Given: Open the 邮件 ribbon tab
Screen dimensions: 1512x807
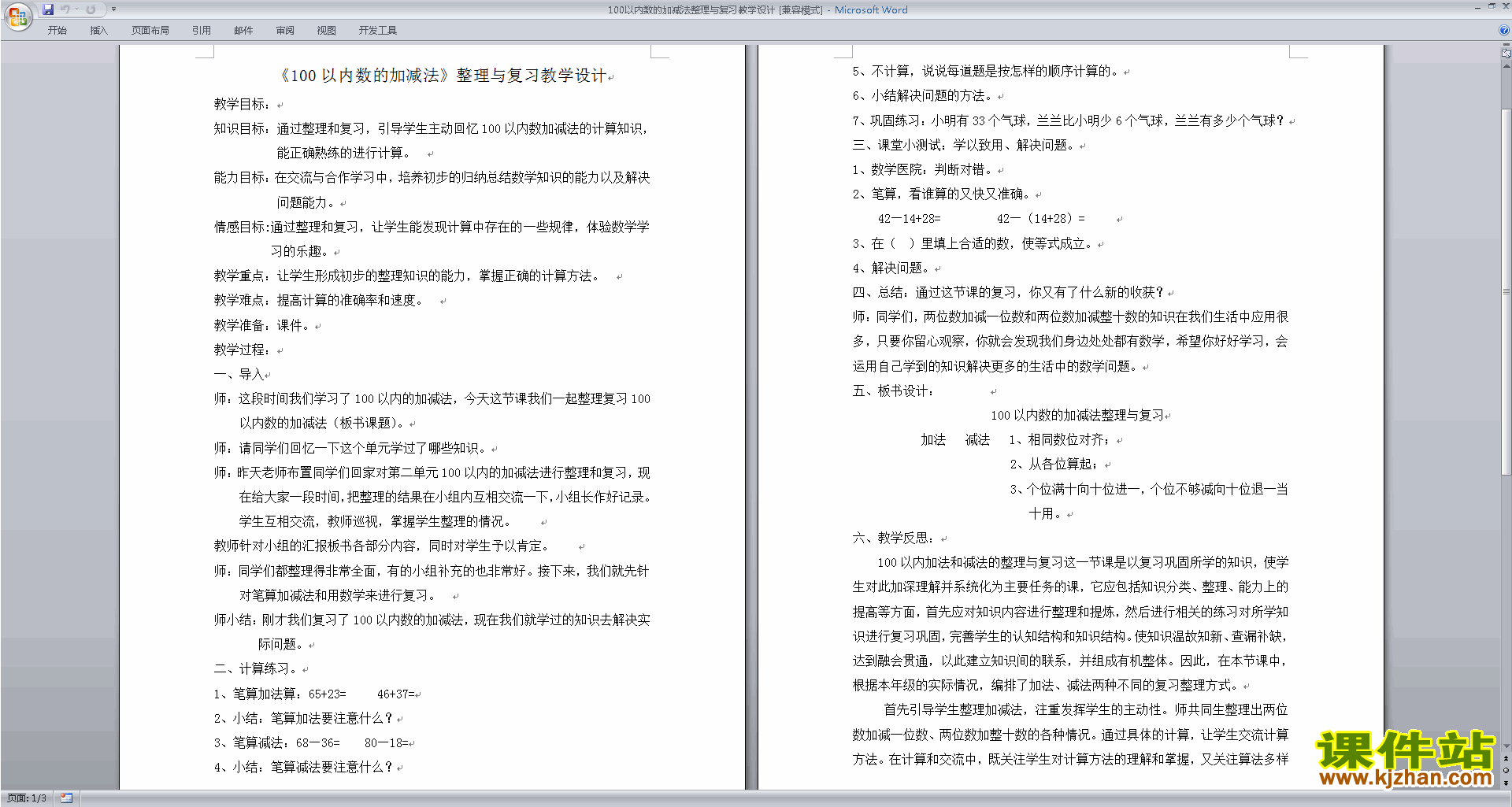Looking at the screenshot, I should coord(243,31).
